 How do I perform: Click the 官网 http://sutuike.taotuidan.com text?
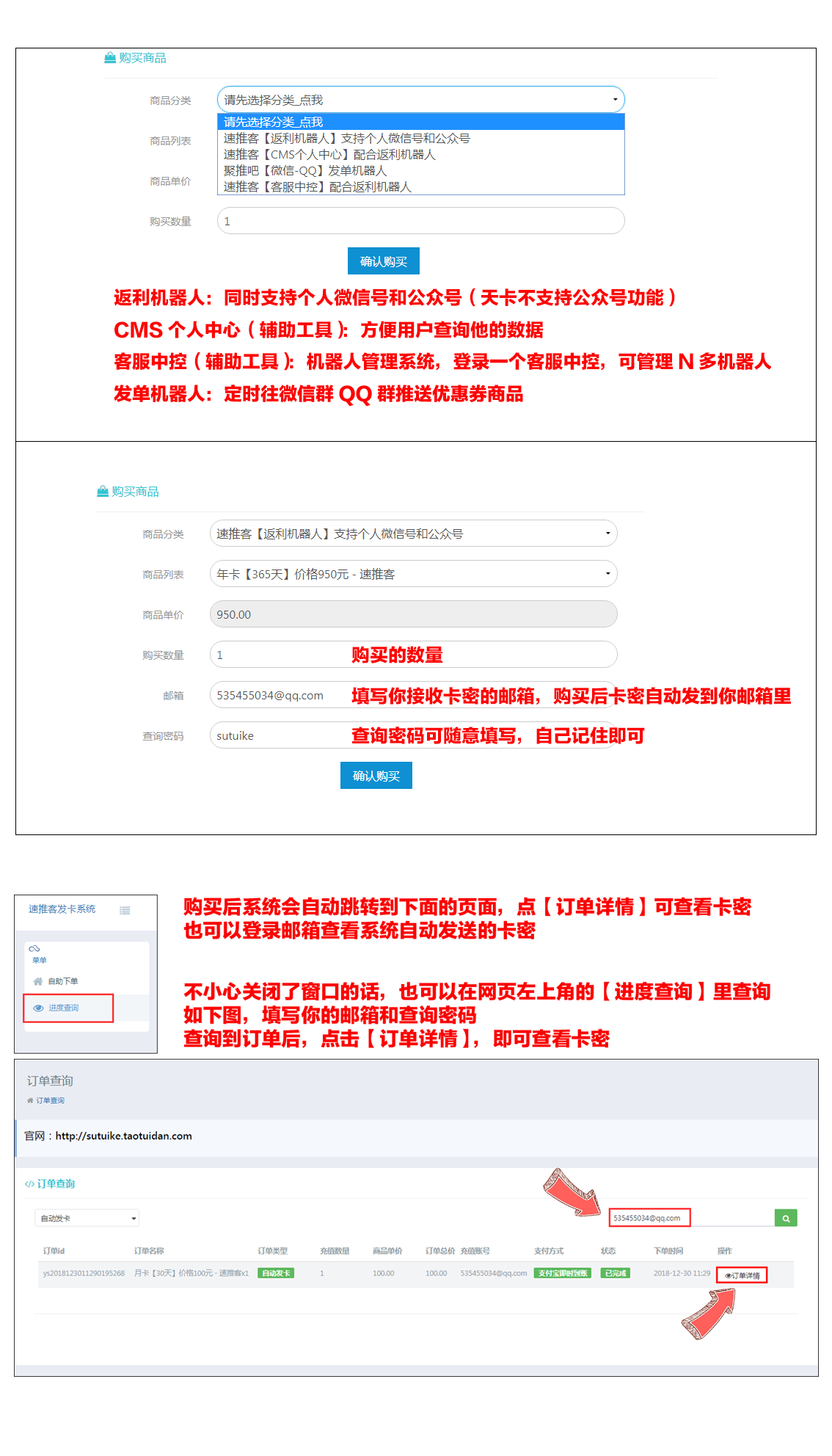point(109,1136)
